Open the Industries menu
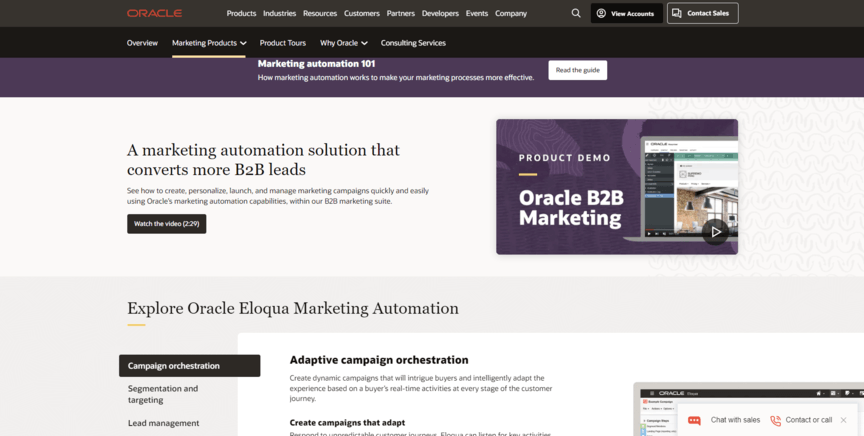 point(279,13)
